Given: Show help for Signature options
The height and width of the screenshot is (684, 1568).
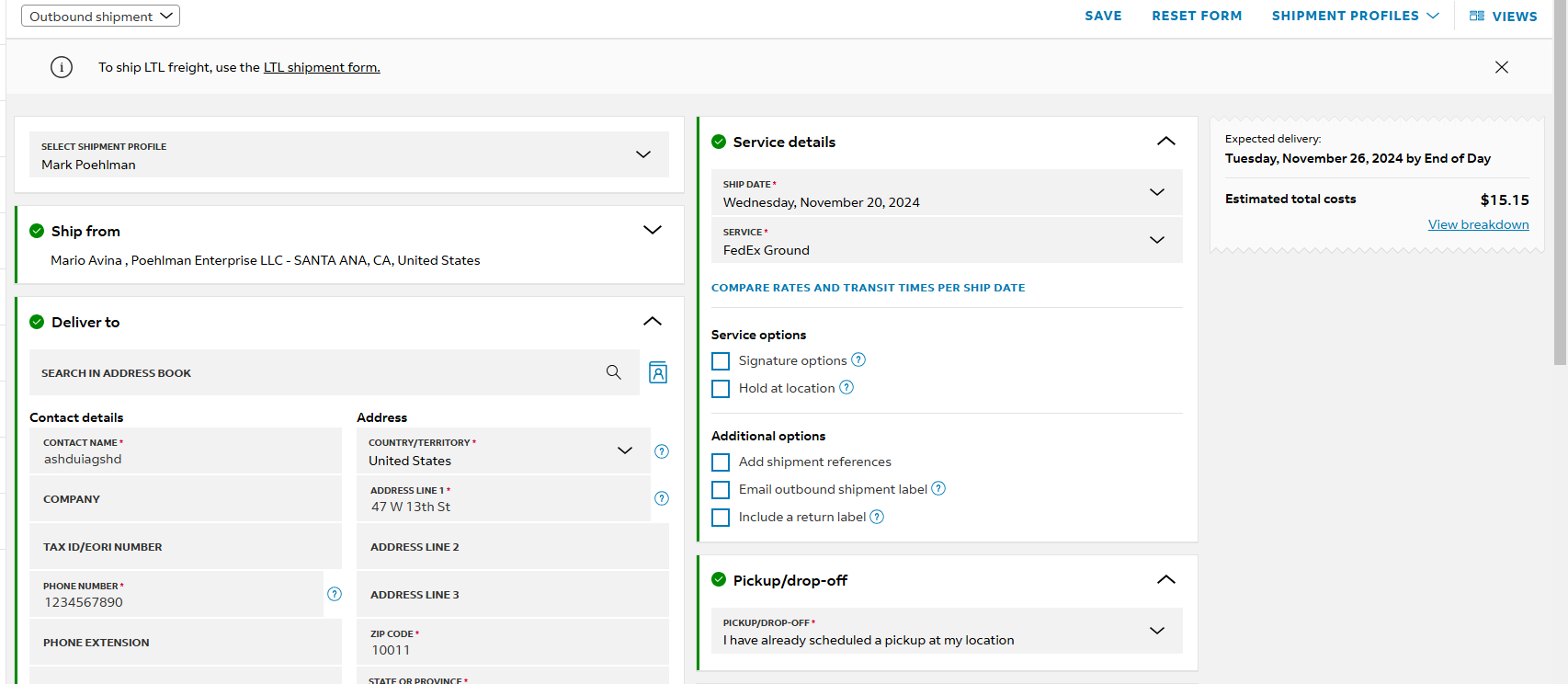Looking at the screenshot, I should coord(858,359).
